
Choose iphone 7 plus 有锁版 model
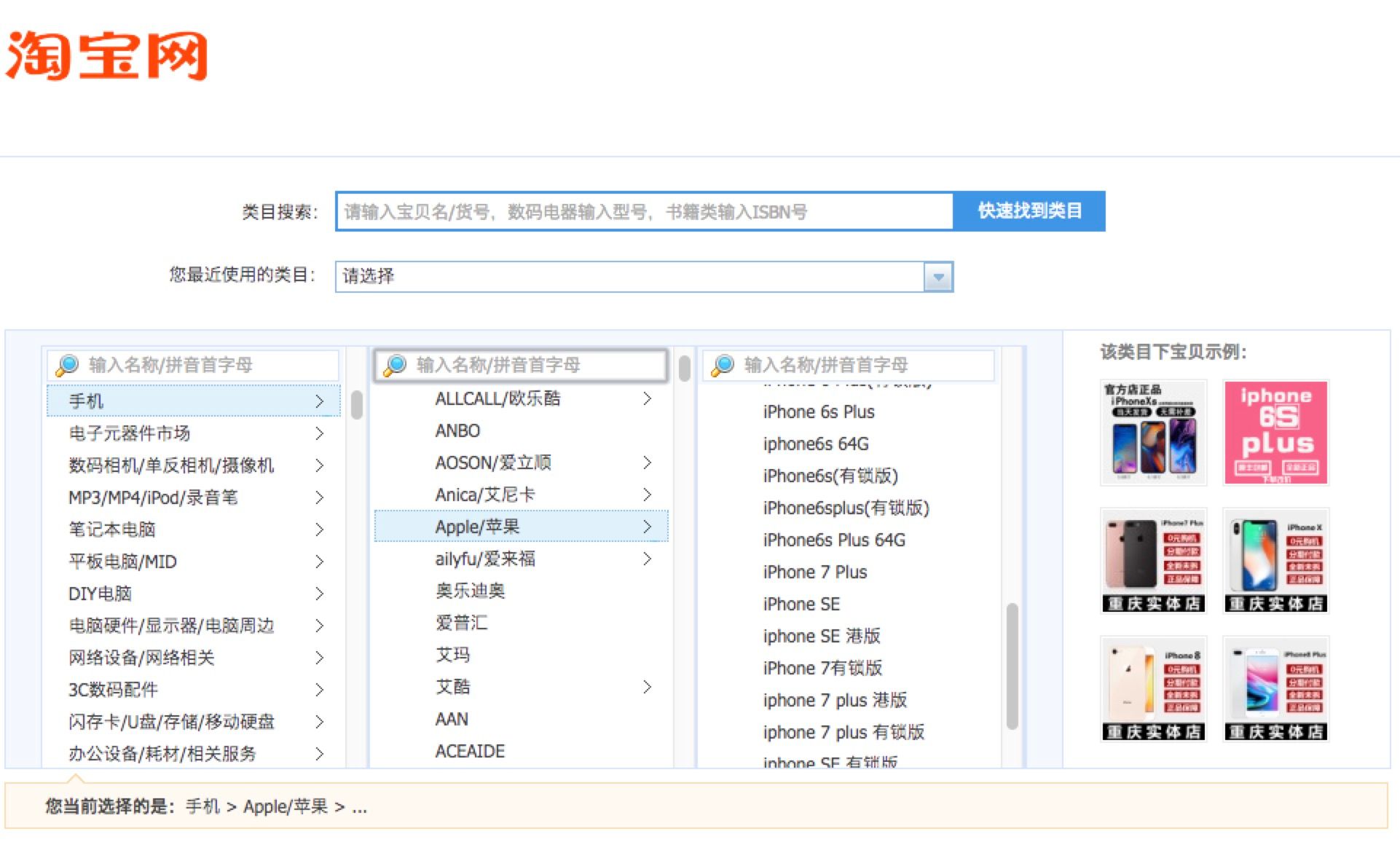point(849,732)
